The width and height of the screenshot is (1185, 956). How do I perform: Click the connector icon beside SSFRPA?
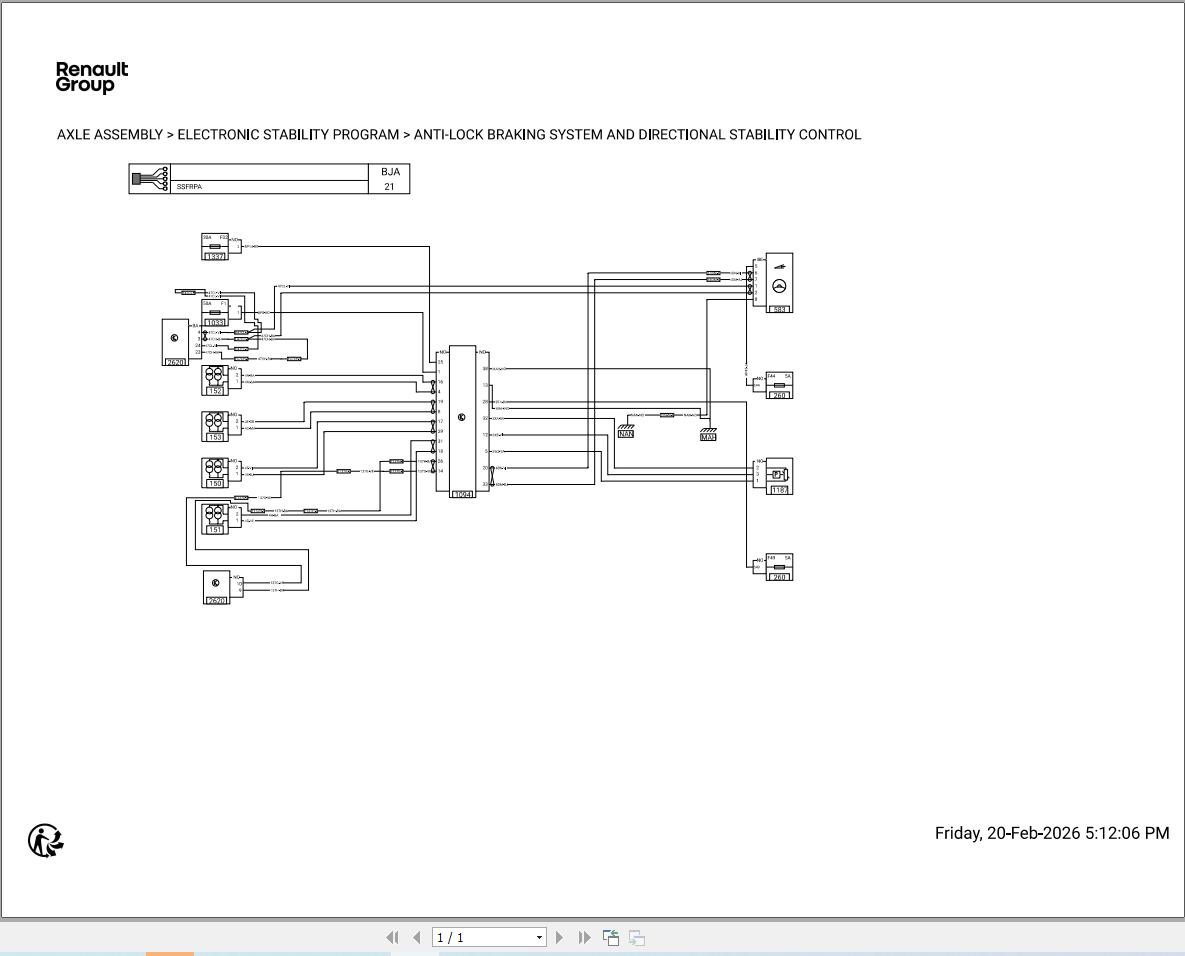(150, 179)
